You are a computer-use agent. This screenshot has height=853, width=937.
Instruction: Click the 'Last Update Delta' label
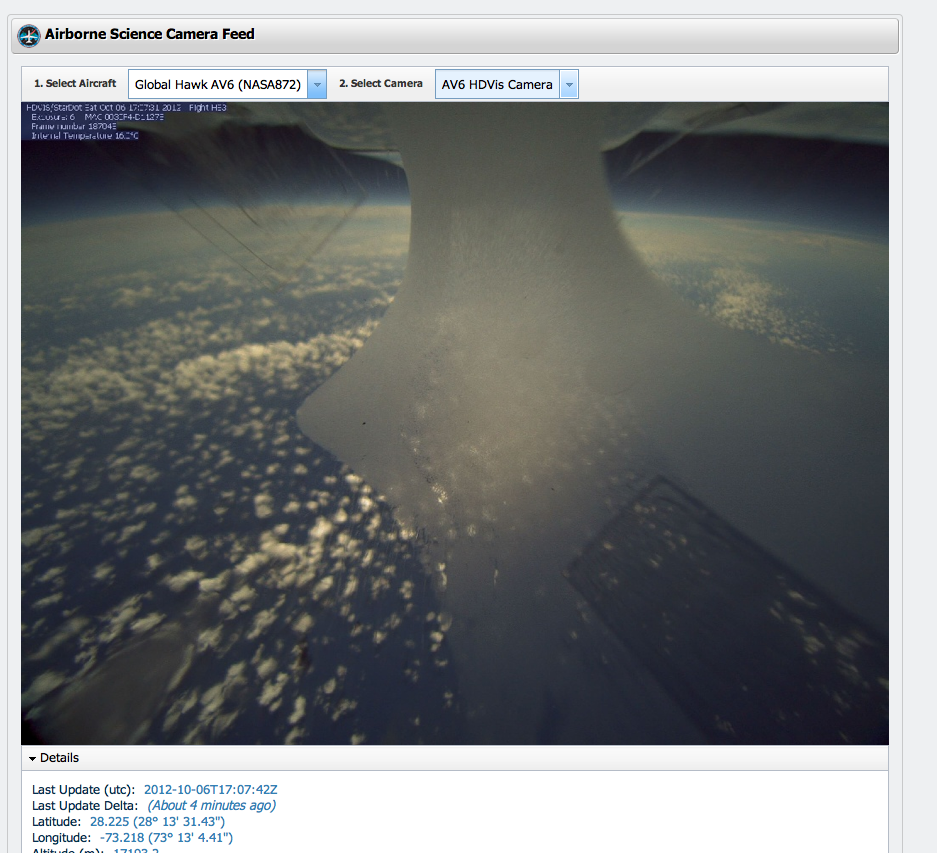point(86,805)
